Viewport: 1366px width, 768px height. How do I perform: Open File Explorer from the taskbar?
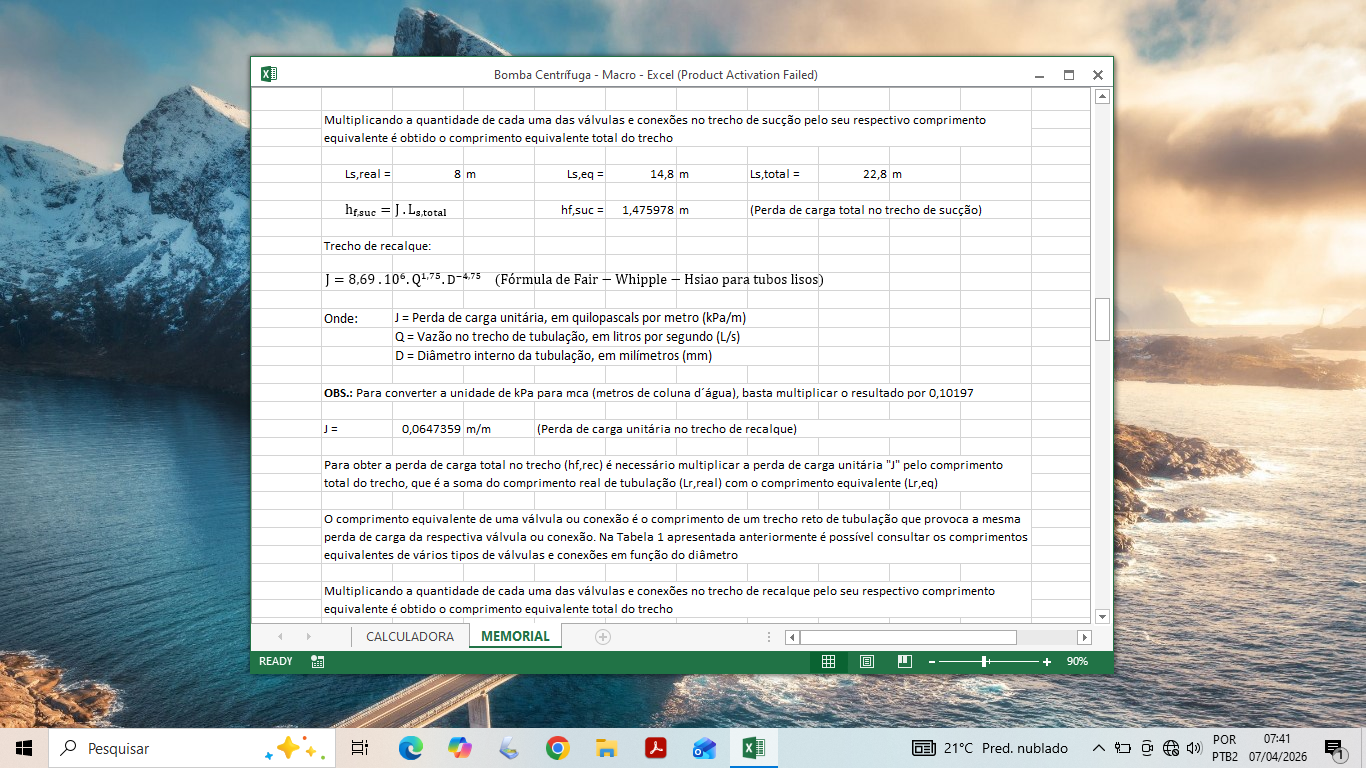coord(606,748)
